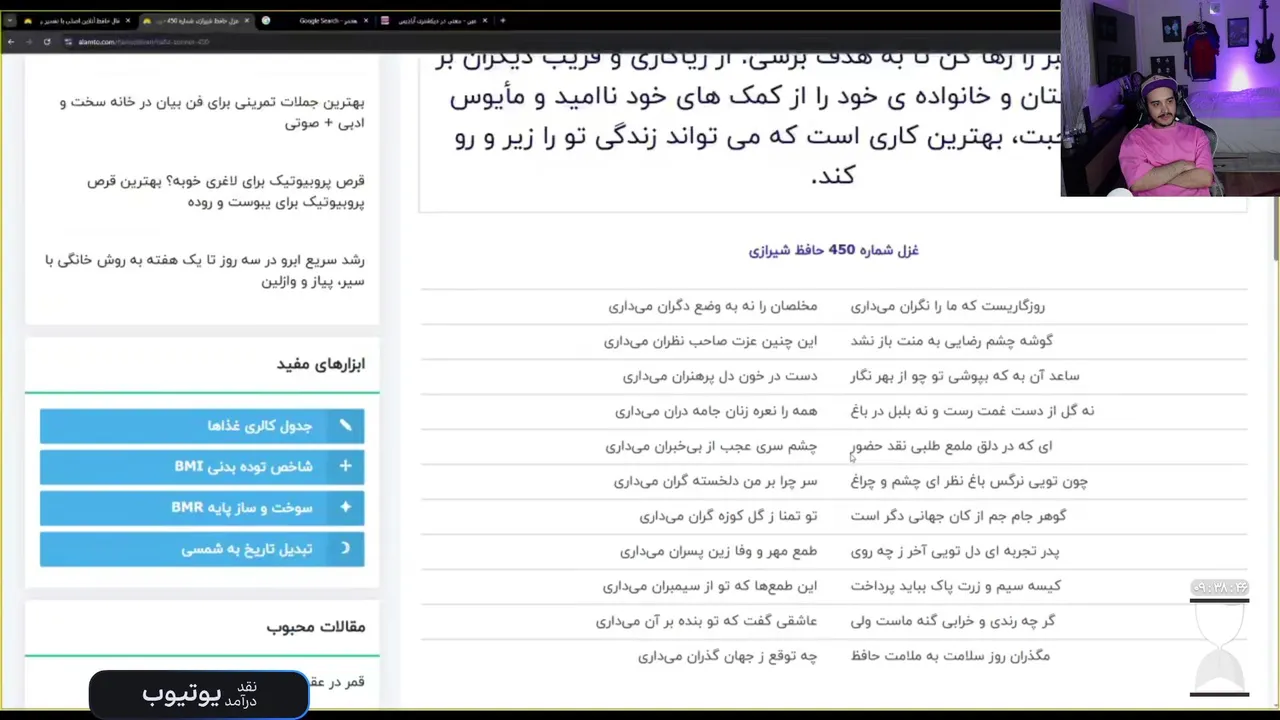The width and height of the screenshot is (1280, 720).
Task: Switch to the فال حافظ آنلاین tab
Action: pos(78,20)
